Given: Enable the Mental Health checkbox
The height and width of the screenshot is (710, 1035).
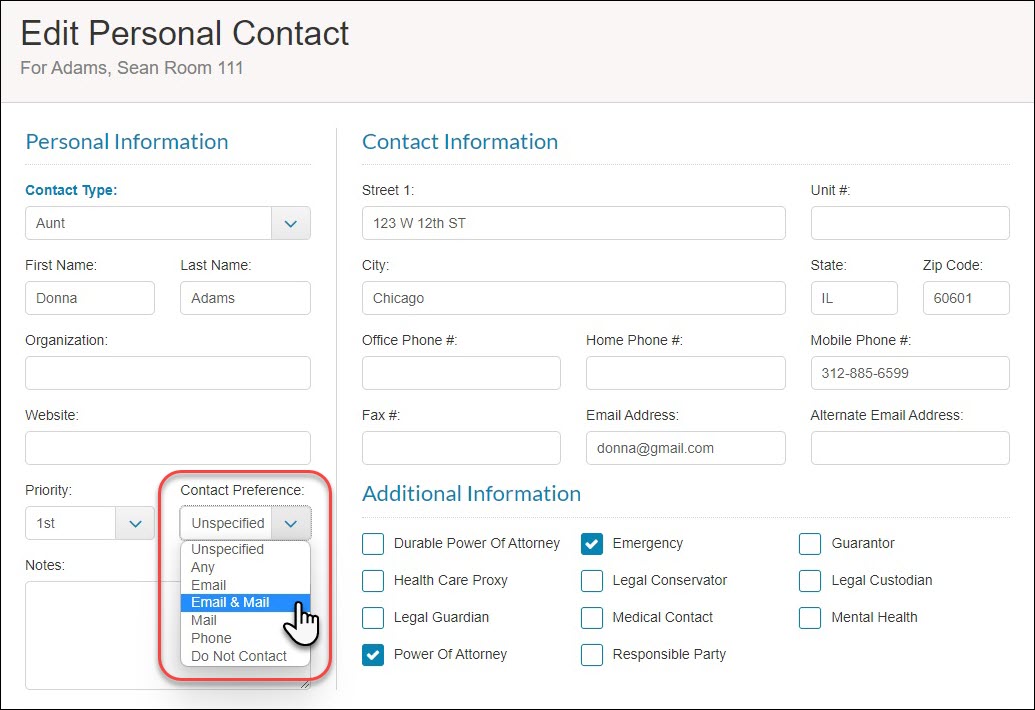Looking at the screenshot, I should click(810, 618).
